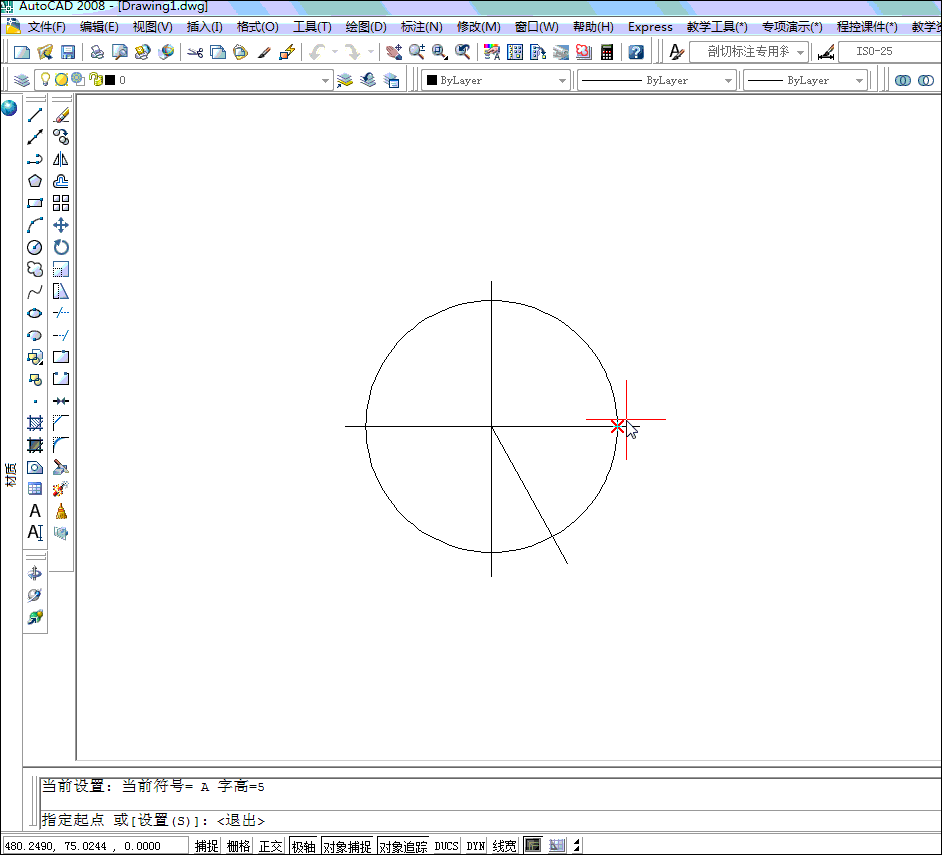942x855 pixels.
Task: Select the Erase tool
Action: (x=61, y=115)
